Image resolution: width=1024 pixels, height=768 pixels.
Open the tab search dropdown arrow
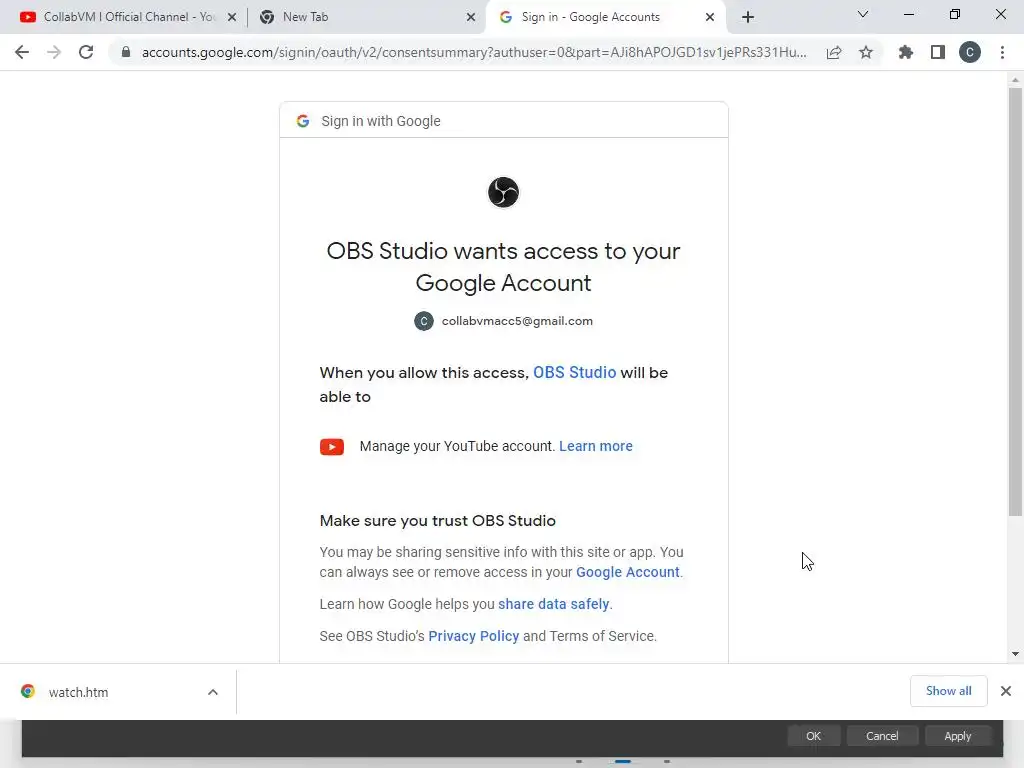coord(863,14)
